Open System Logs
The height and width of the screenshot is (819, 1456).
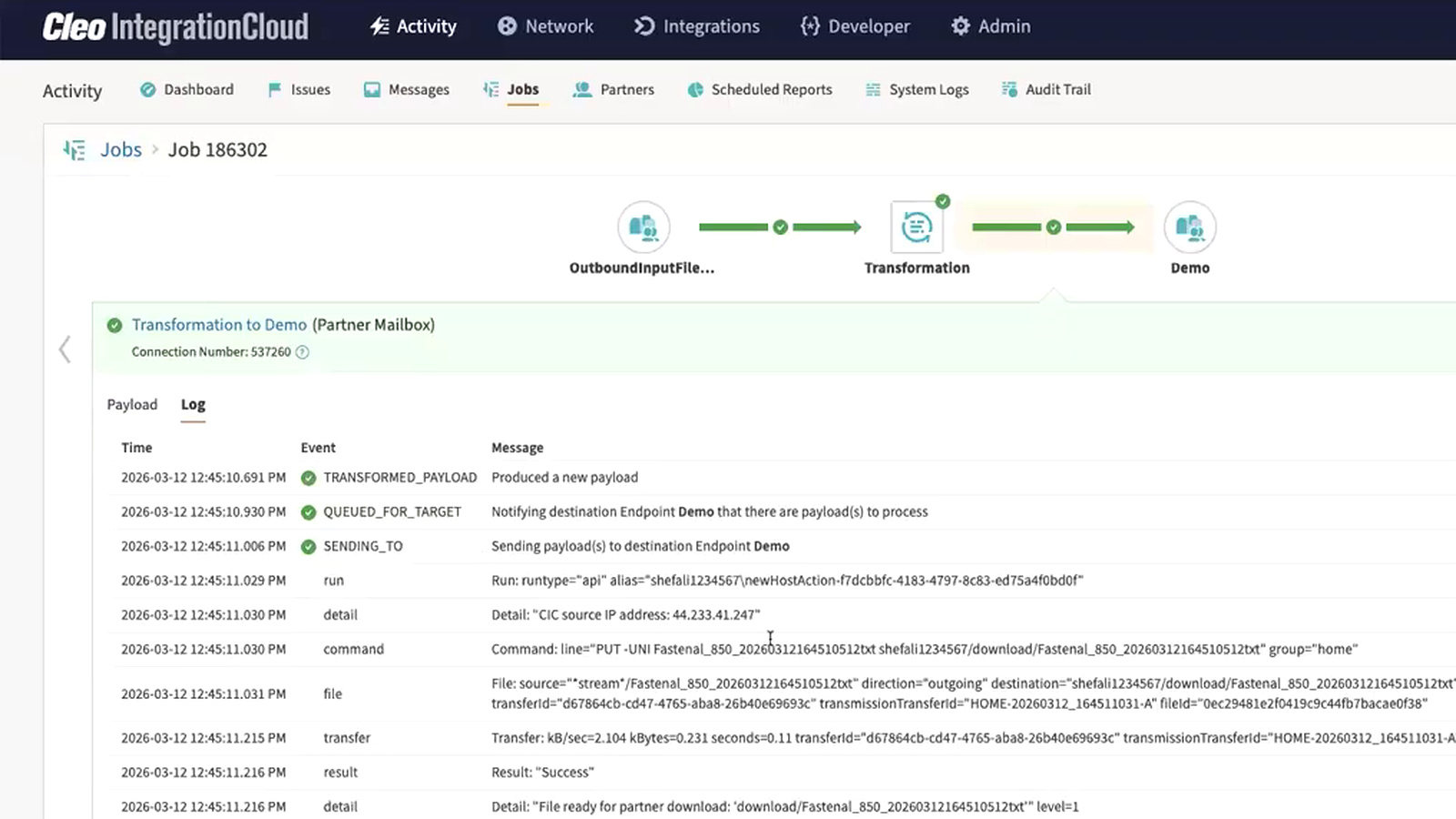917,89
